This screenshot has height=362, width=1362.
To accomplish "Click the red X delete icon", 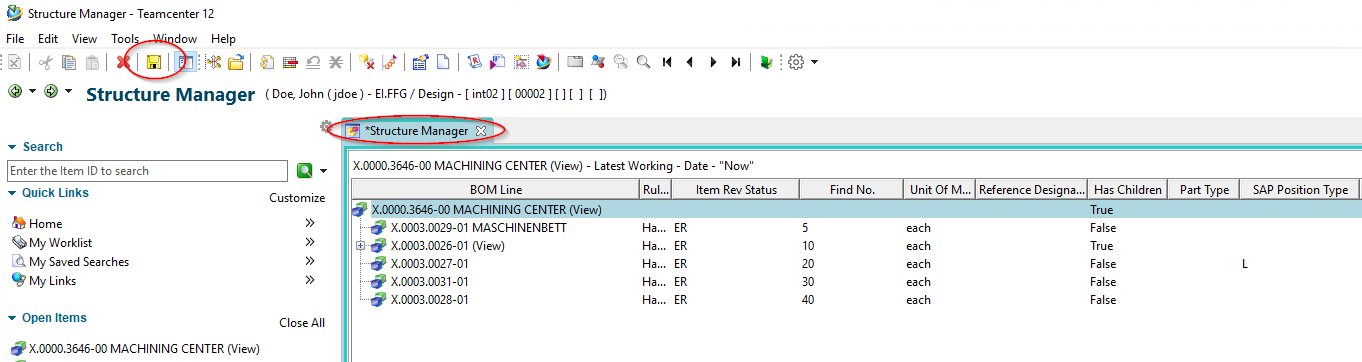I will point(123,62).
